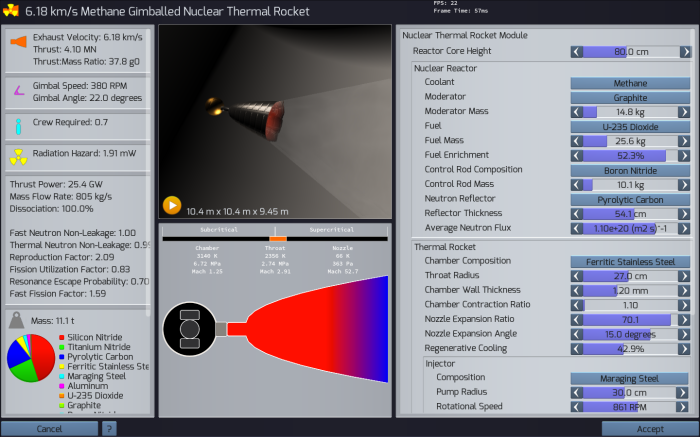Click the rocket diagram nozzle cross-section
This screenshot has width=700, height=437.
click(x=300, y=328)
